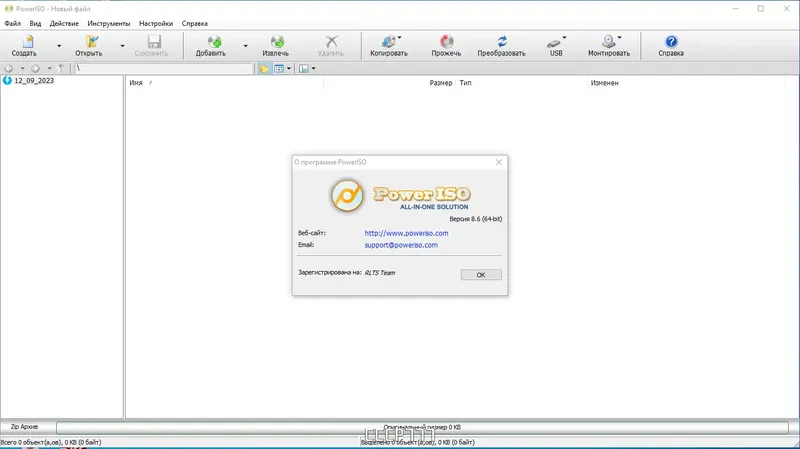Click the Копировать (Copy) disc icon
Viewport: 800px width, 449px height.
point(388,41)
